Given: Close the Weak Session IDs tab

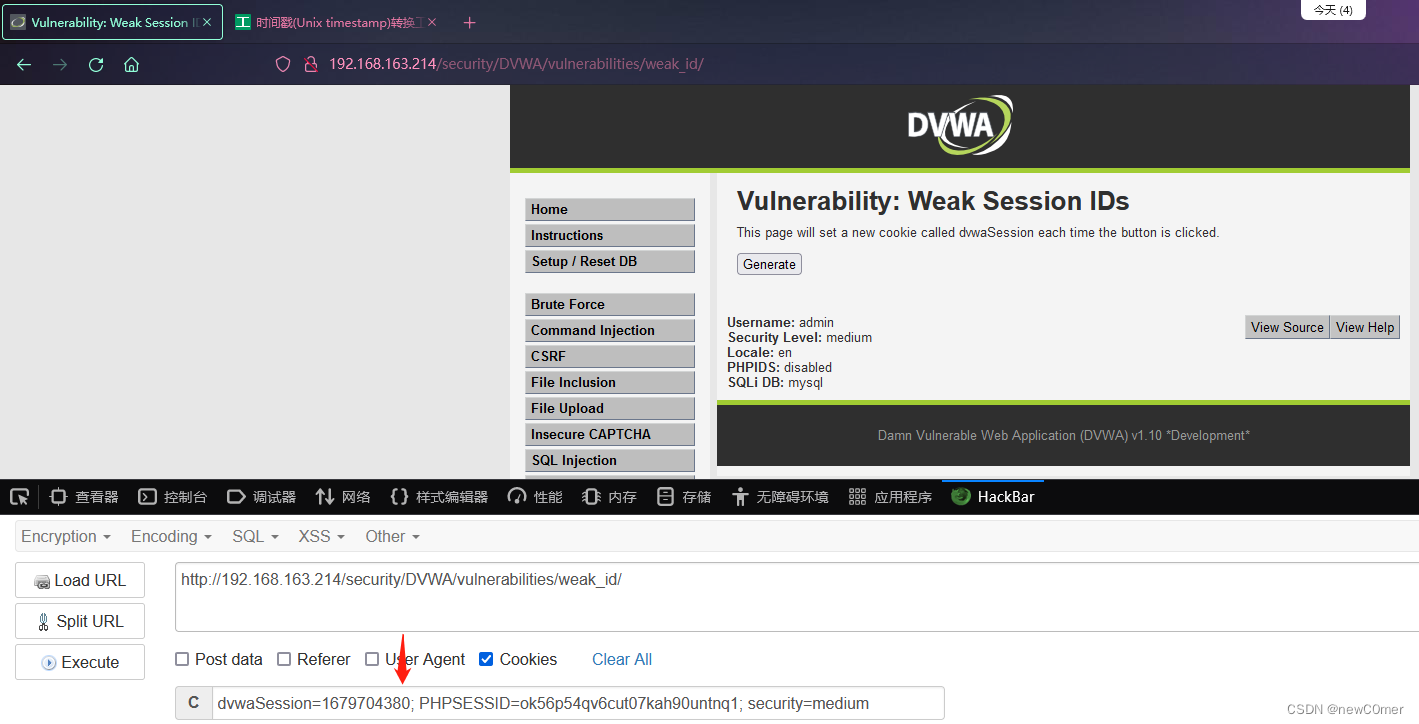Looking at the screenshot, I should [x=207, y=22].
